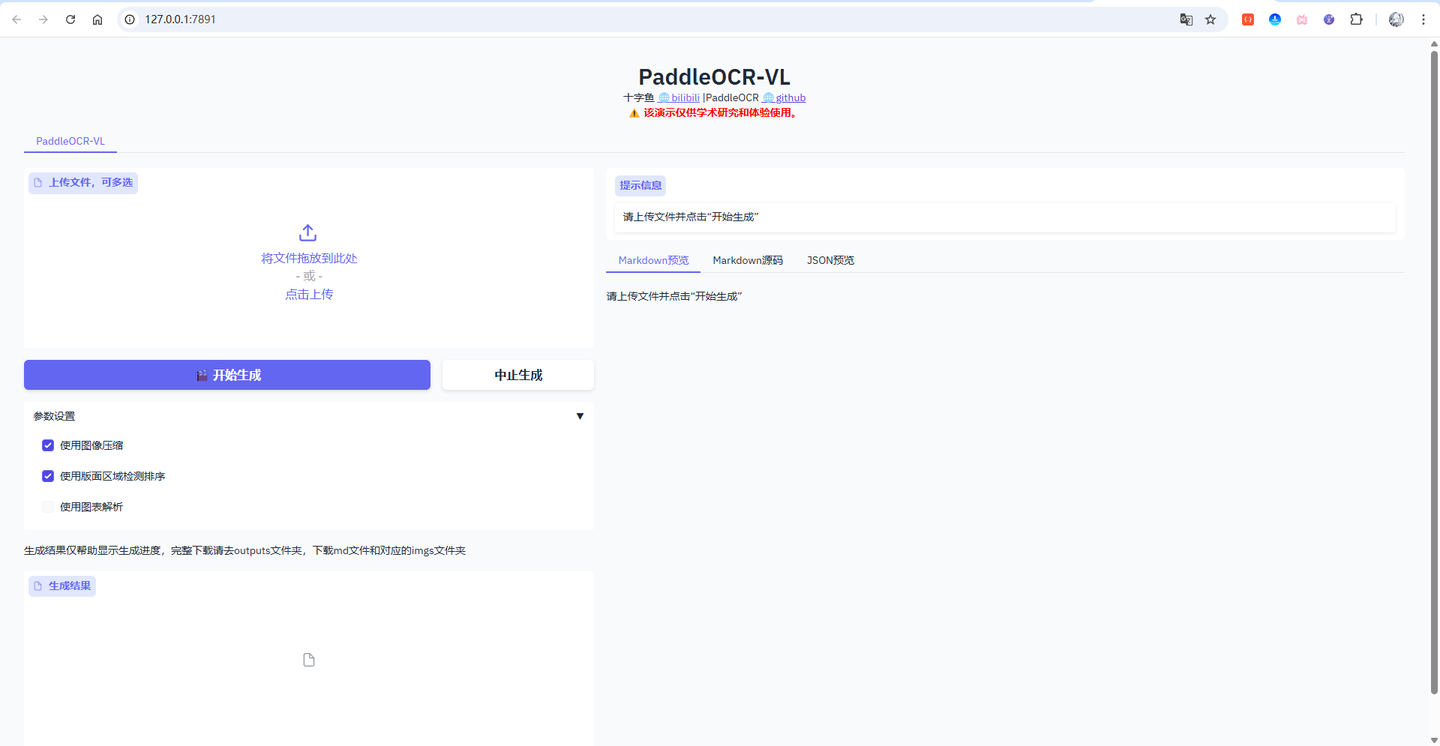Screen dimensions: 1440x746
Task: Click the 开始生成 button
Action: (227, 374)
